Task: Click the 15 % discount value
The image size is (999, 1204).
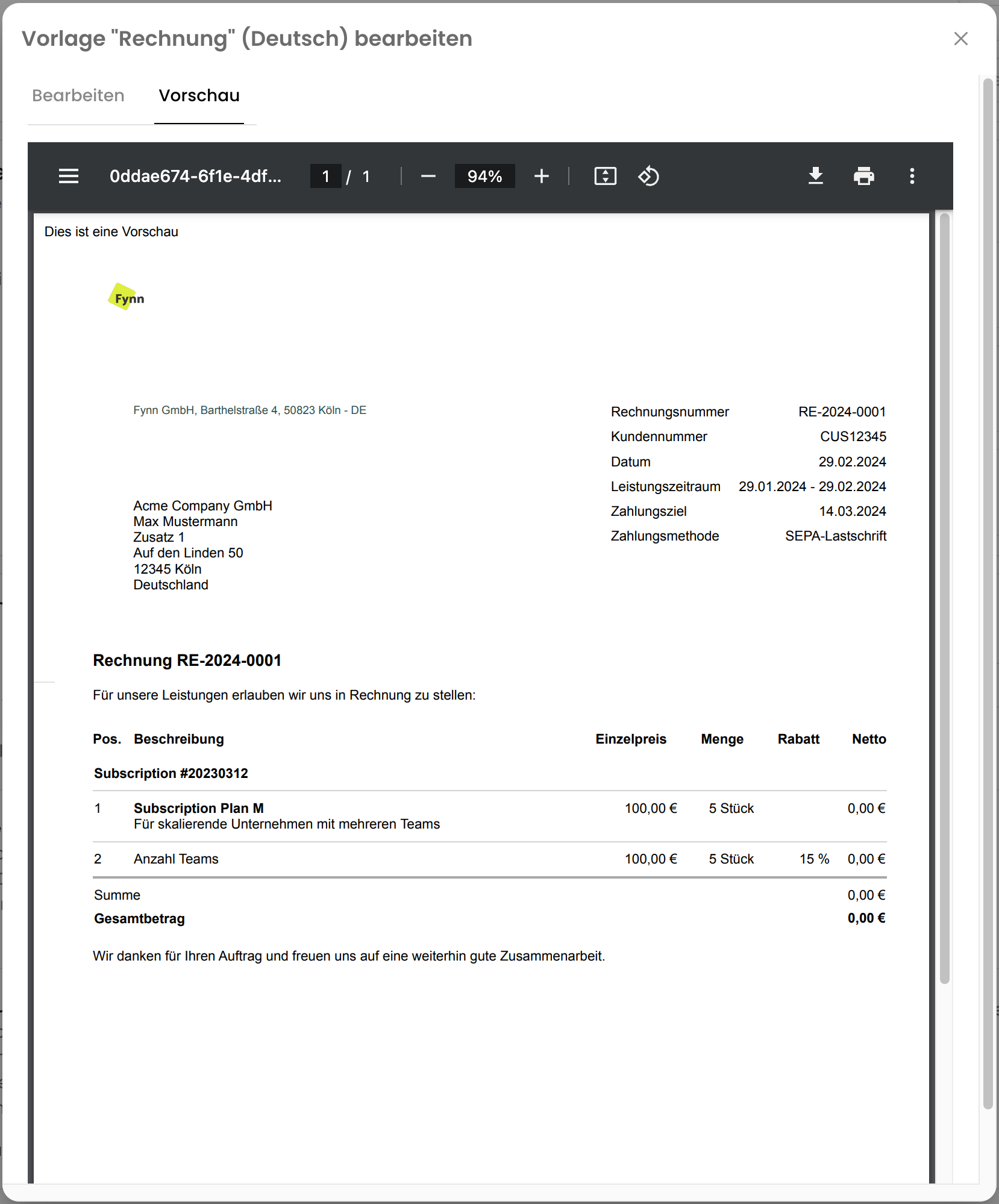Action: point(815,859)
